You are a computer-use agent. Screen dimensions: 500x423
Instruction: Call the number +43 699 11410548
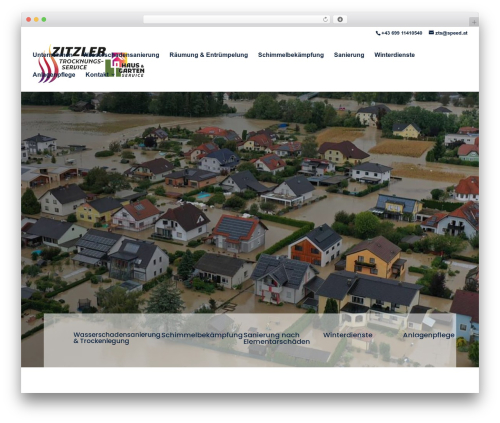coord(402,33)
